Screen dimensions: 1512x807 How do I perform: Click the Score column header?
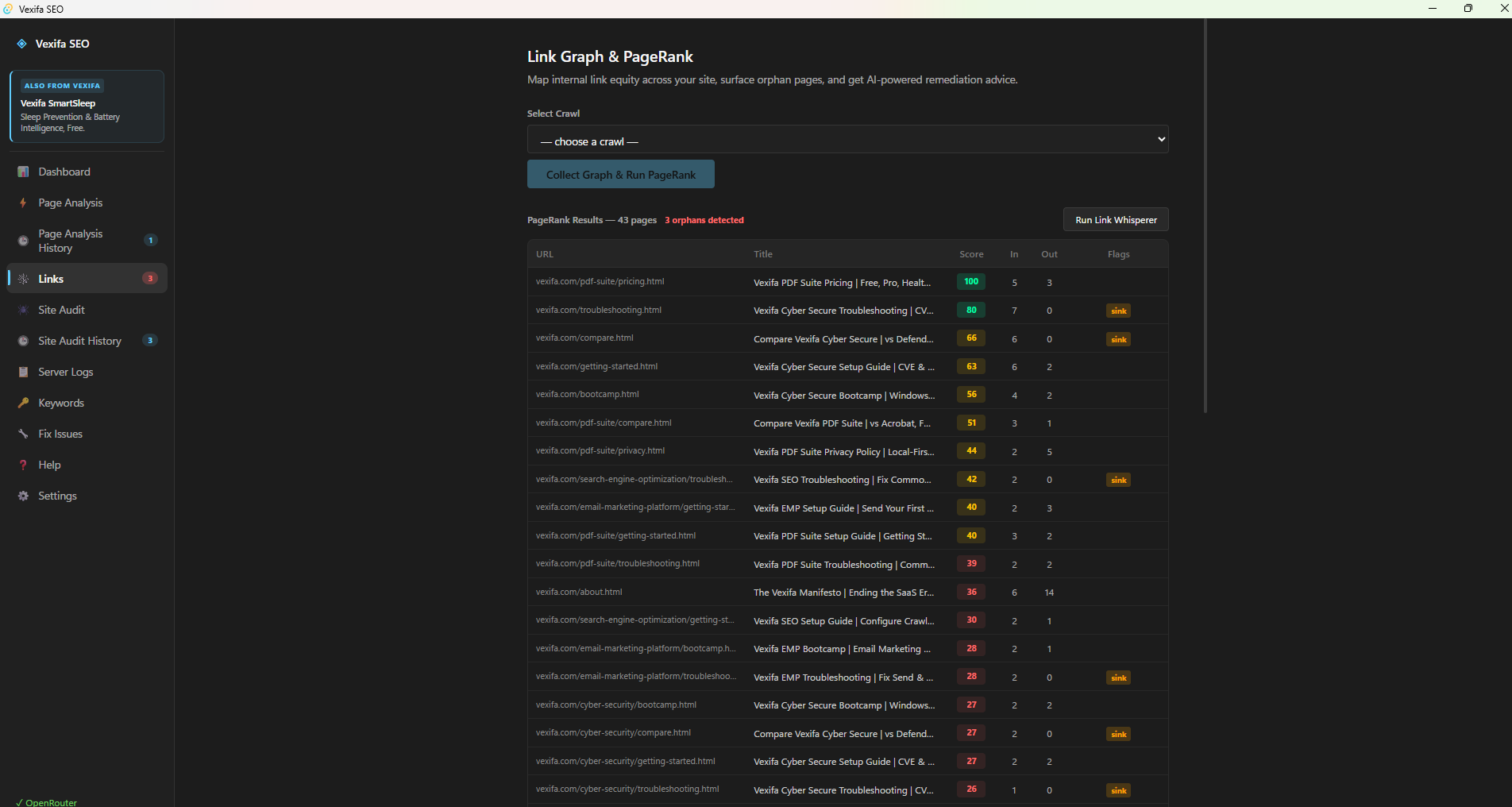[x=971, y=254]
